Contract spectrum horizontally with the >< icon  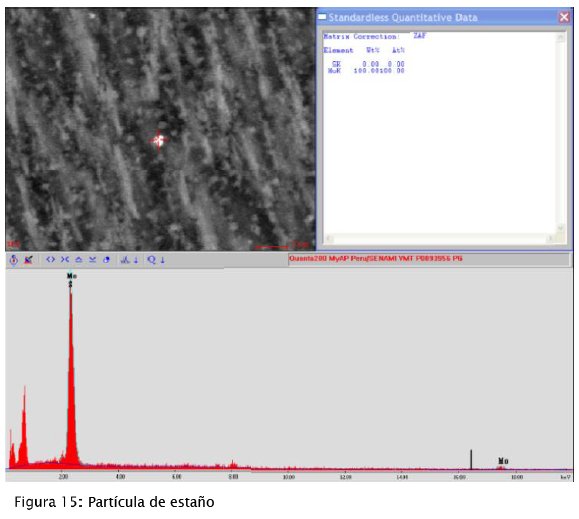coord(65,260)
